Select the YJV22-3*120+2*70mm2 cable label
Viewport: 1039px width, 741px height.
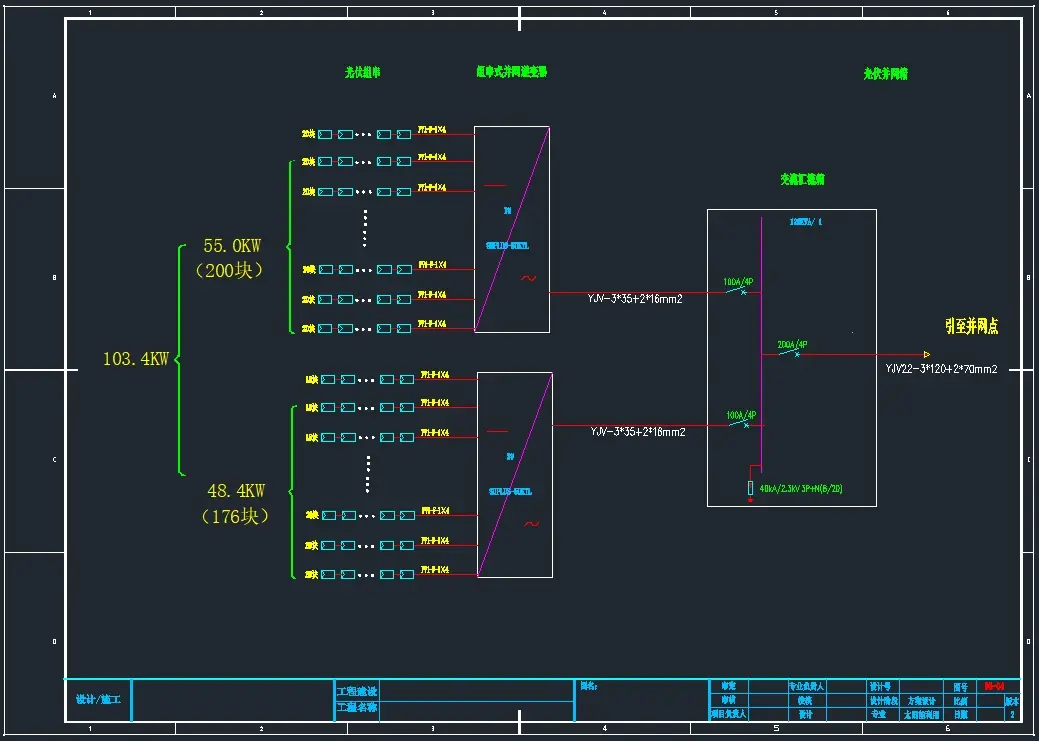click(x=941, y=369)
